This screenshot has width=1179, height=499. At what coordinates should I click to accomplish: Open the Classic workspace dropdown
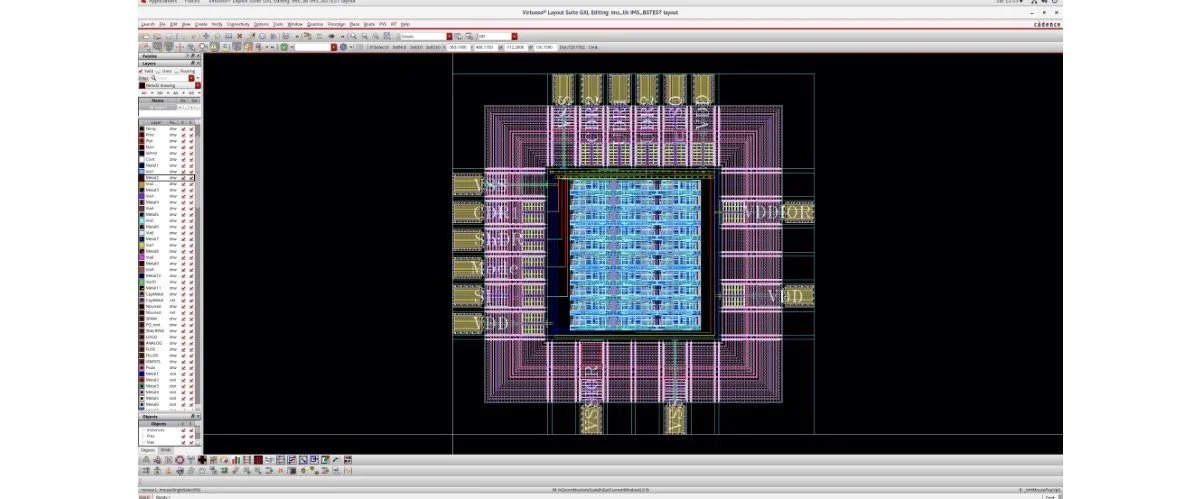(x=450, y=36)
